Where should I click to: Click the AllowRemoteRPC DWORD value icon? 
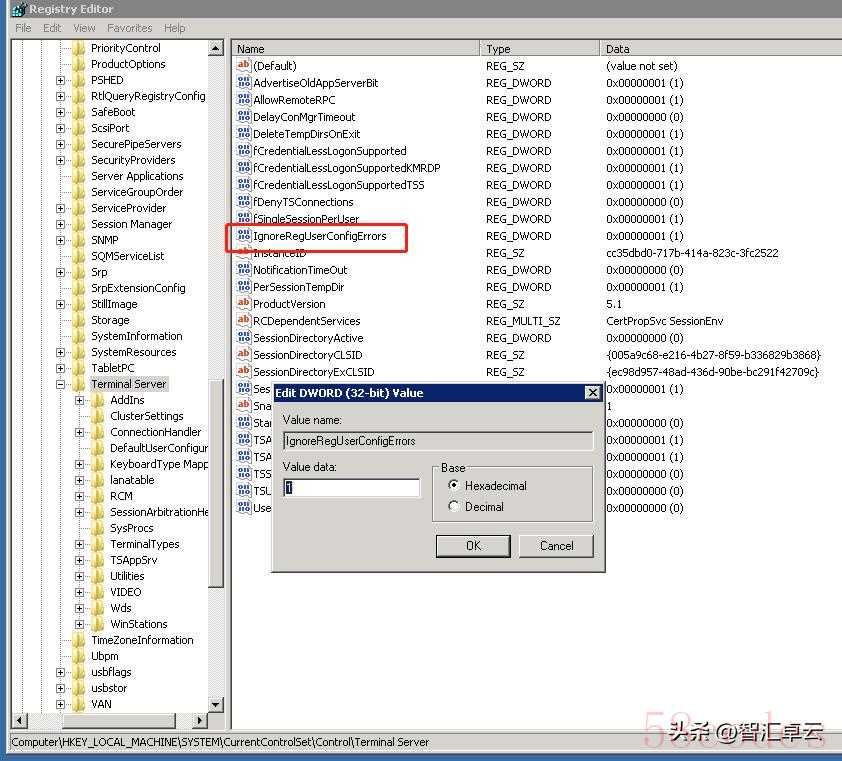(243, 100)
